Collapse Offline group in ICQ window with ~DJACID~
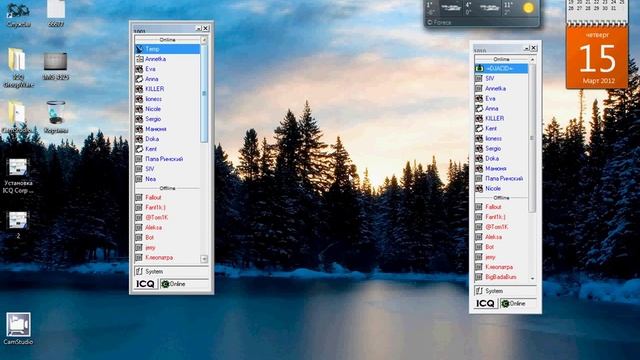 502,198
